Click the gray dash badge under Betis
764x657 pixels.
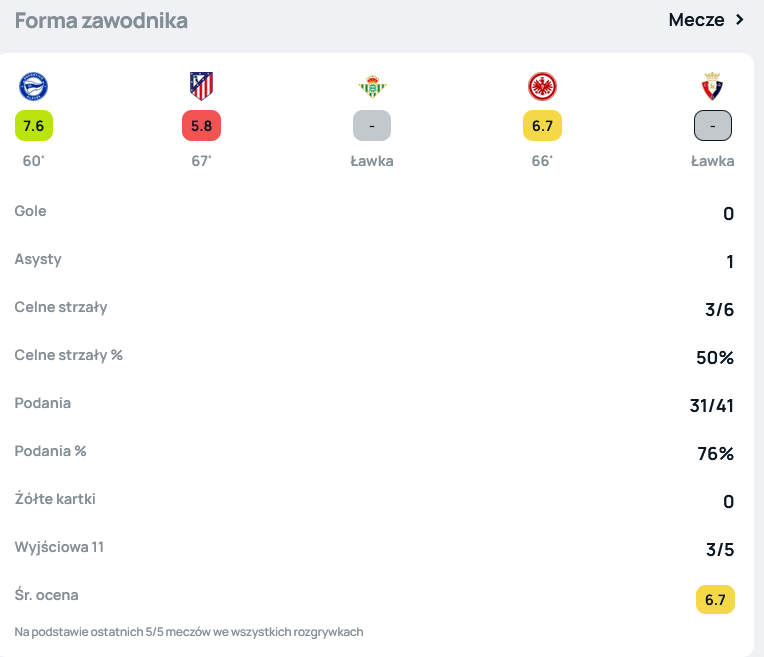372,126
